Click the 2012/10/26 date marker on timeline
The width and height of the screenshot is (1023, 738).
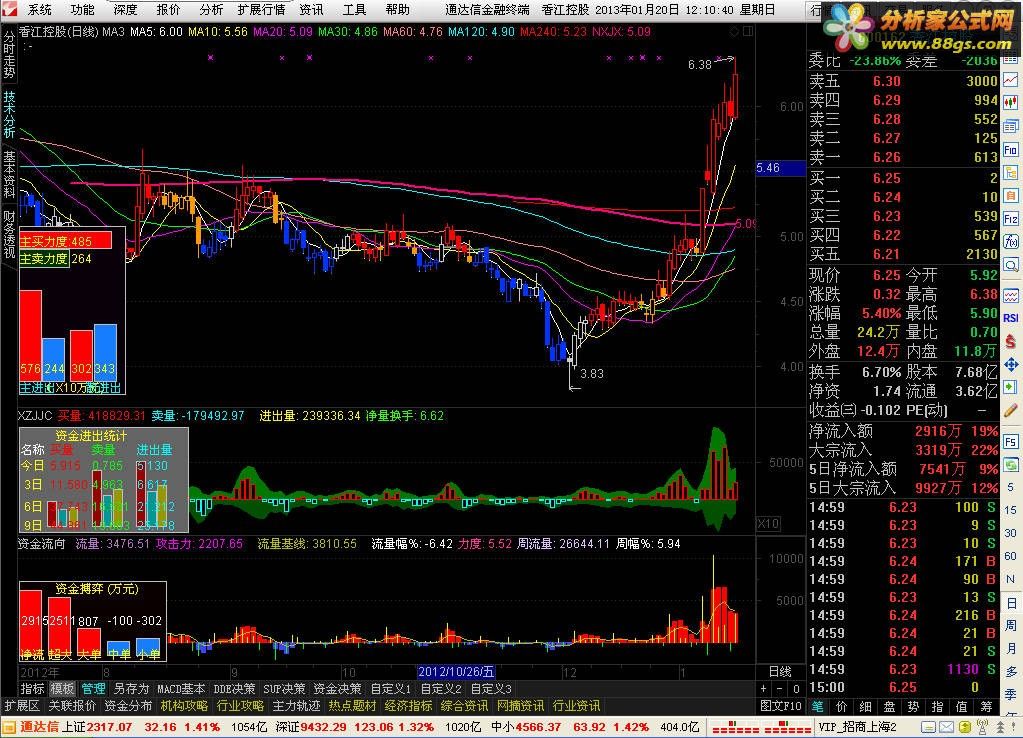coord(456,671)
